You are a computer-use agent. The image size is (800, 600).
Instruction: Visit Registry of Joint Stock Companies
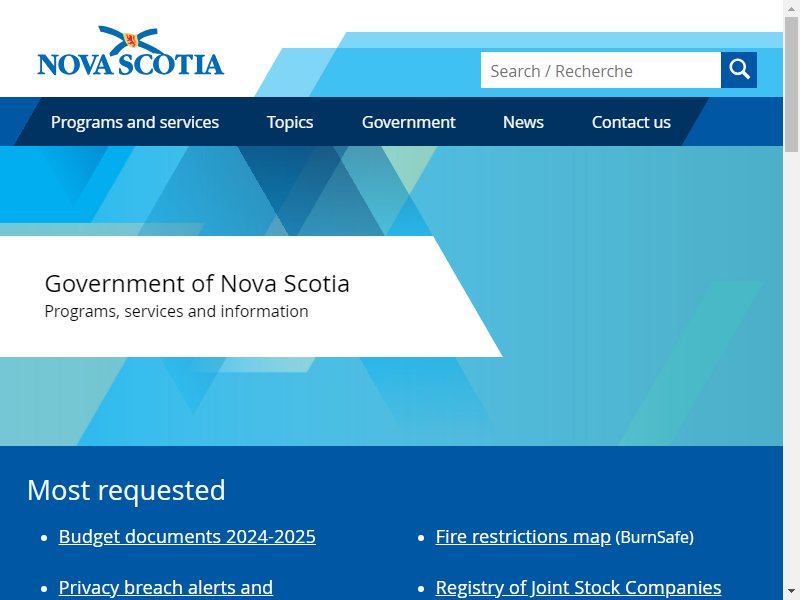click(x=579, y=588)
